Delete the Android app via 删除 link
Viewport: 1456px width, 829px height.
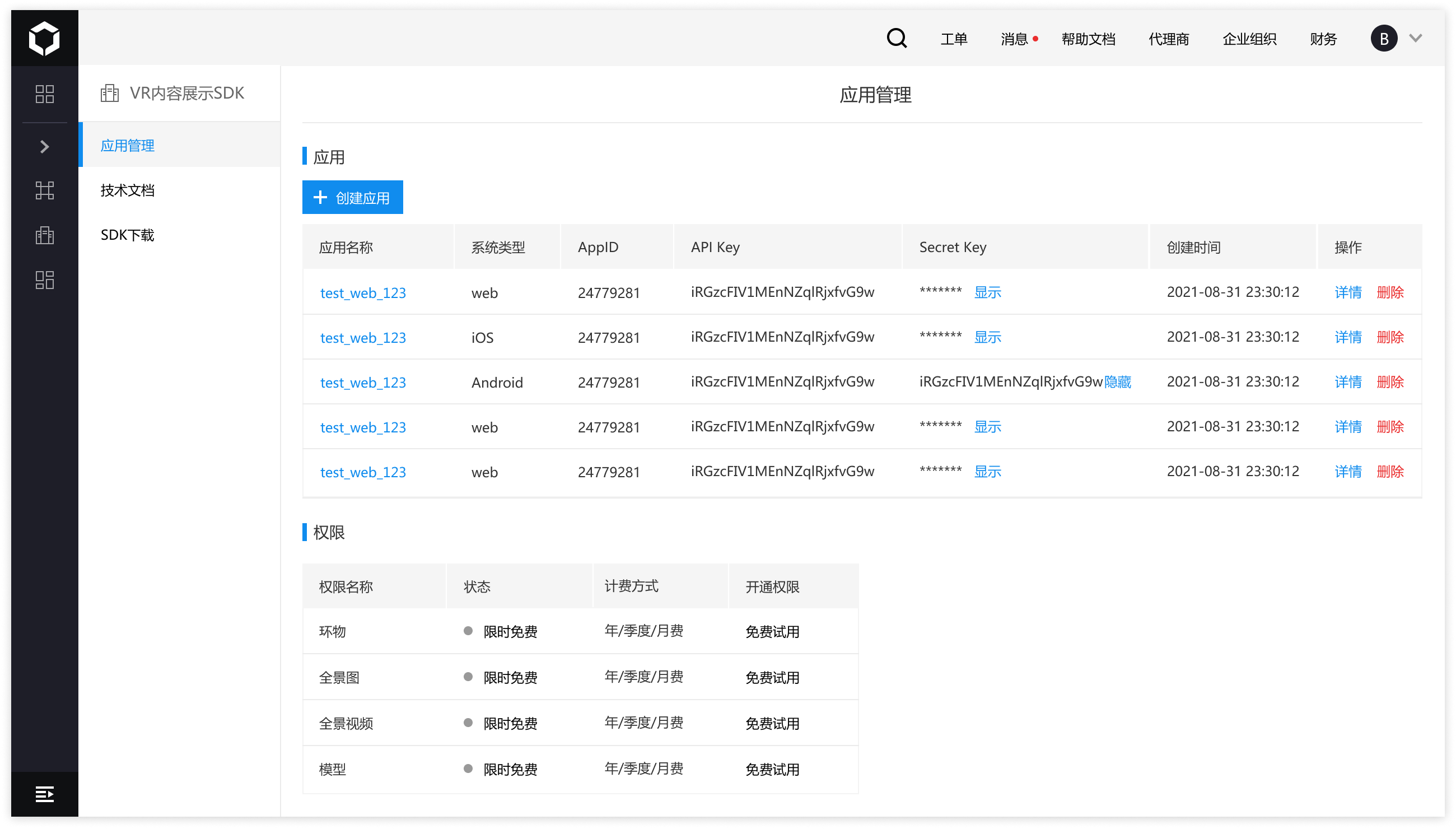pos(1390,382)
